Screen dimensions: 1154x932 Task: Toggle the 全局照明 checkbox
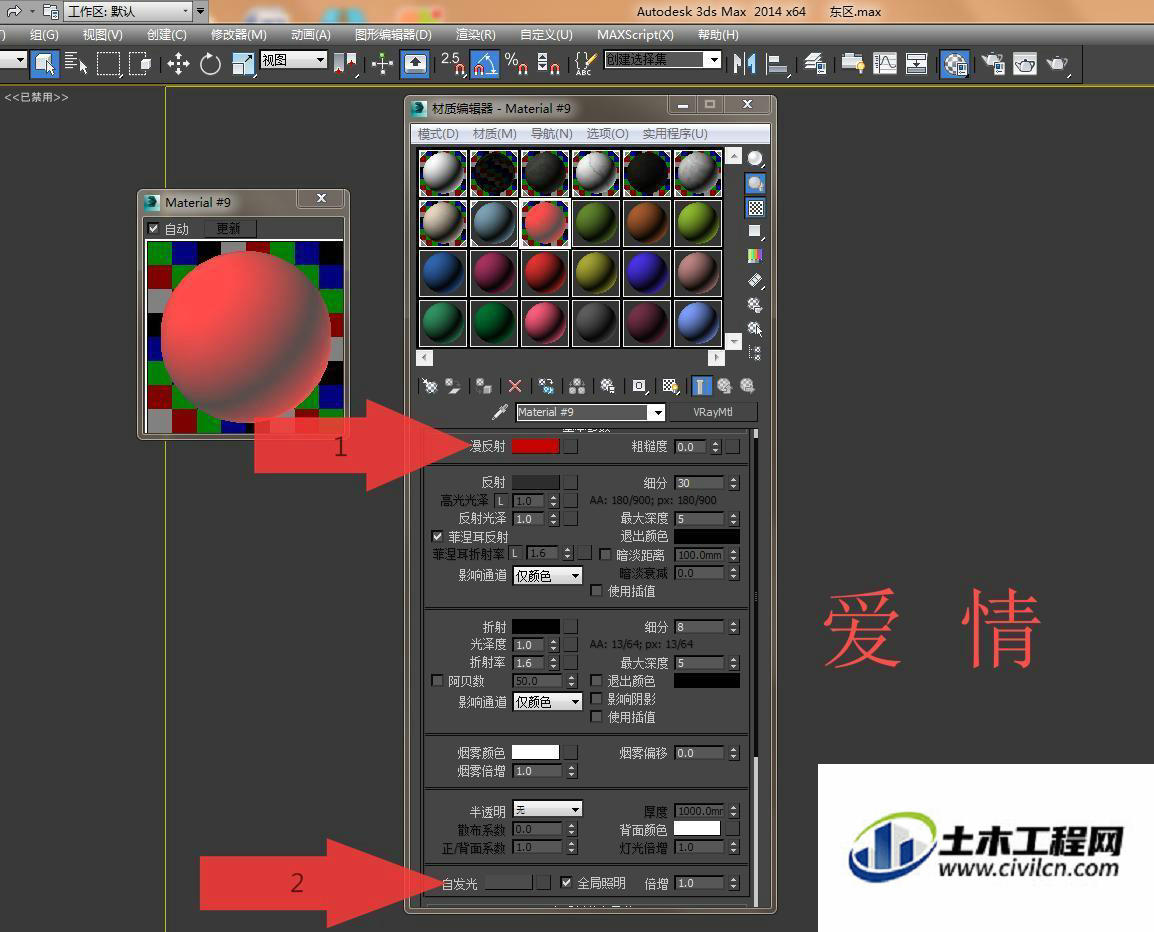coord(565,882)
